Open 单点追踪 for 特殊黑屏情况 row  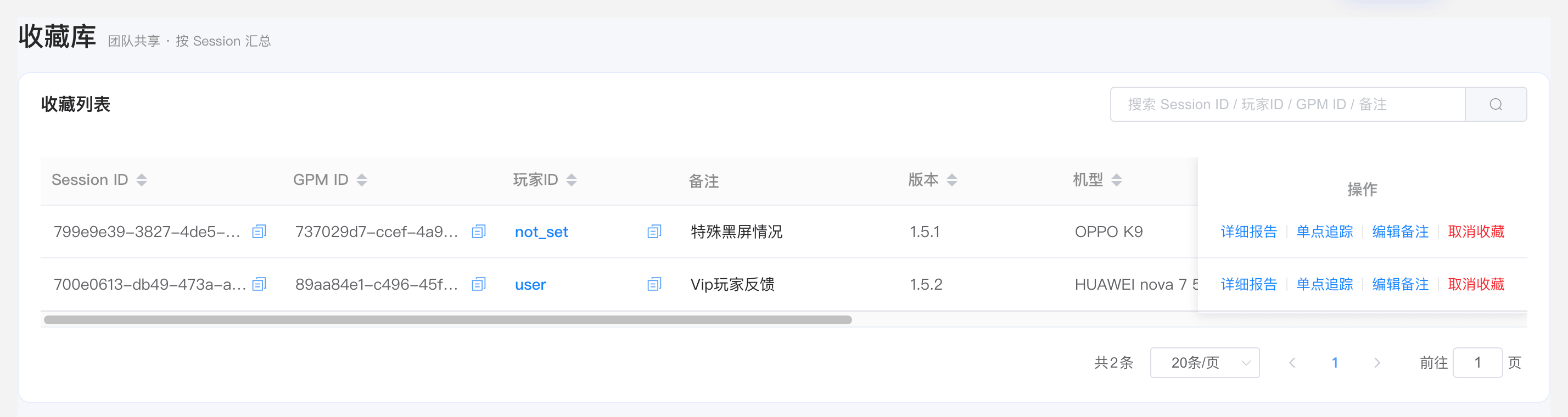[x=1325, y=232]
